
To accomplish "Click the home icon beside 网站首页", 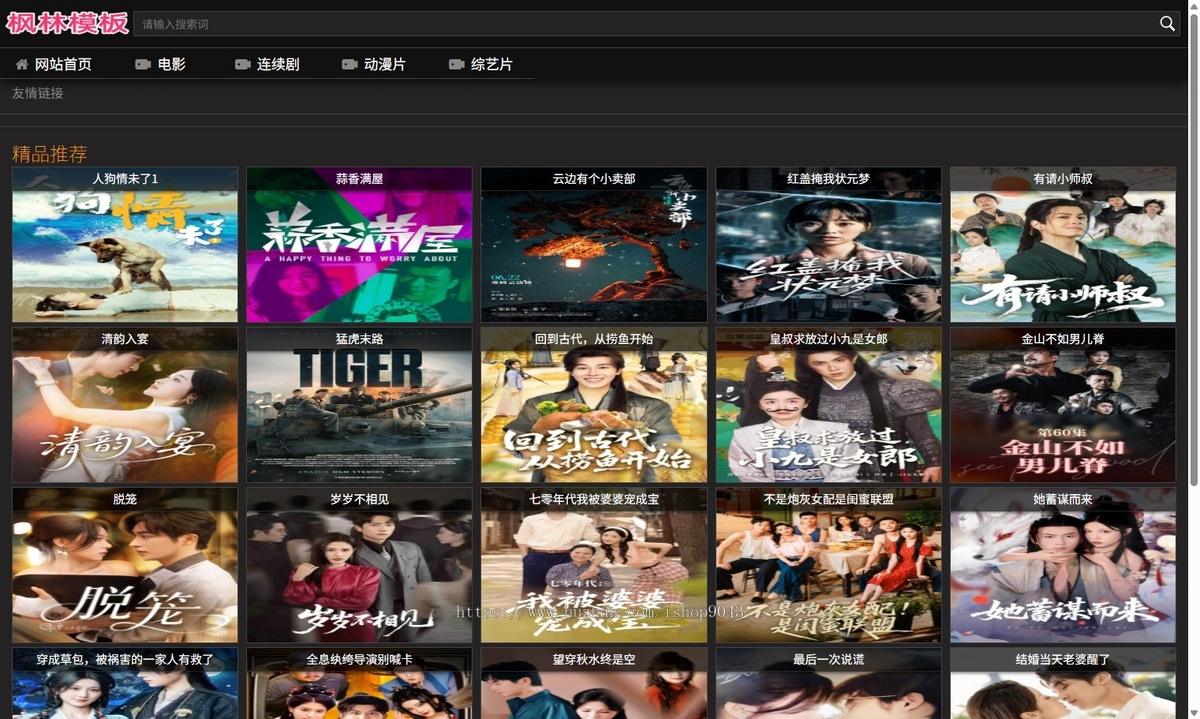I will point(22,64).
